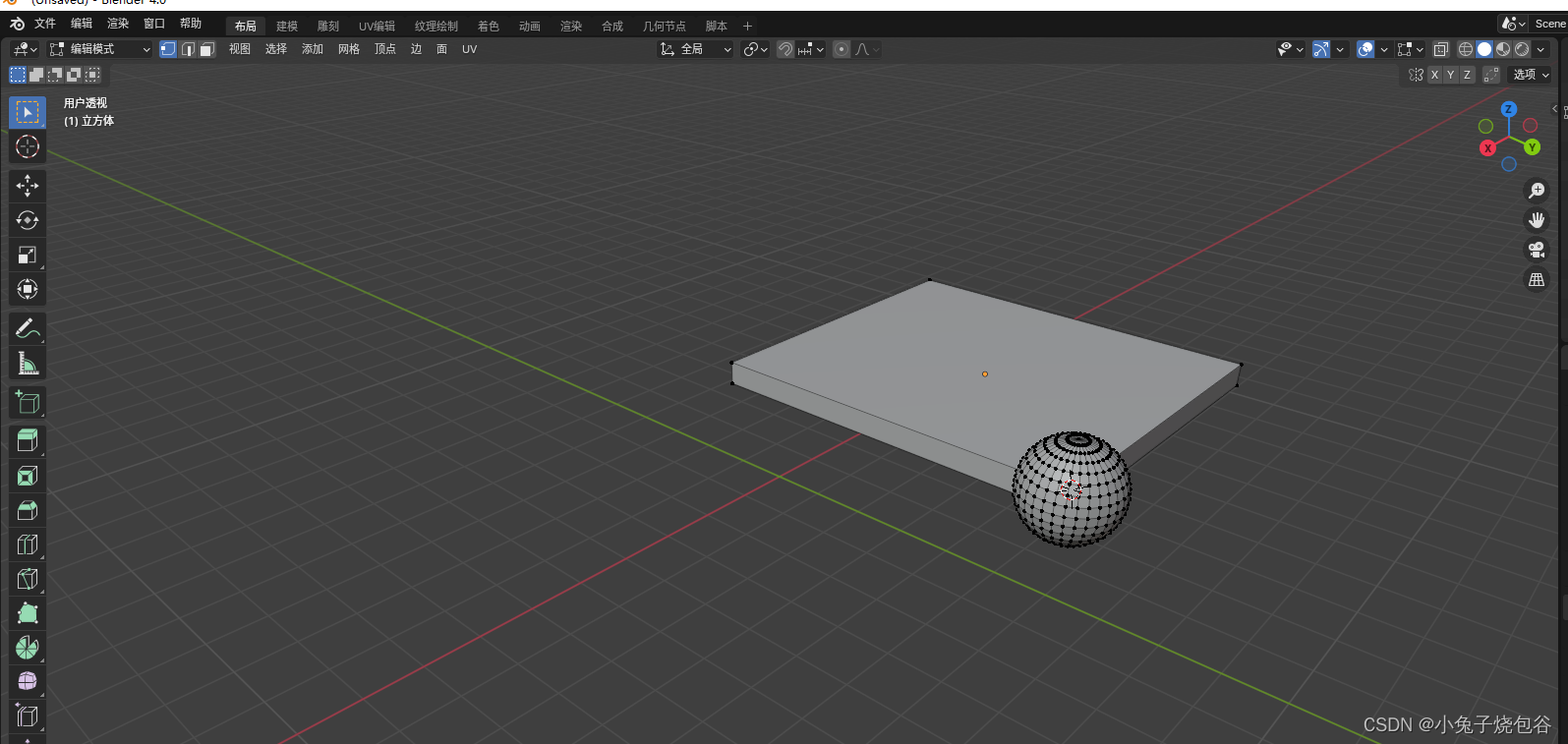The width and height of the screenshot is (1568, 744).
Task: Switch to solid viewport shading
Action: pos(1484,49)
